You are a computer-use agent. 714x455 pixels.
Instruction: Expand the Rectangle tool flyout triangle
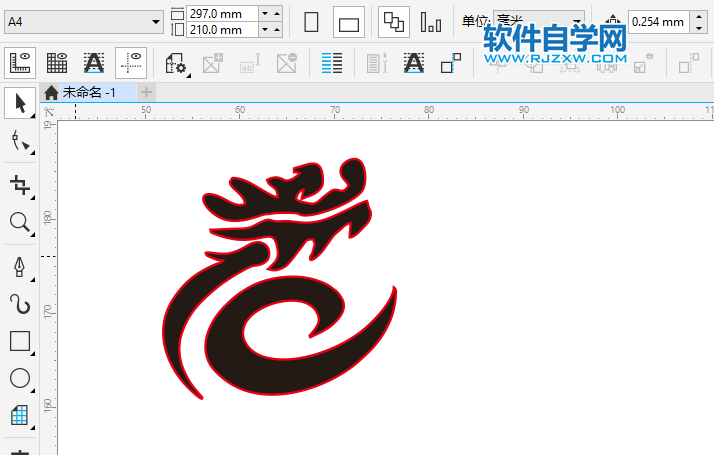(33, 353)
